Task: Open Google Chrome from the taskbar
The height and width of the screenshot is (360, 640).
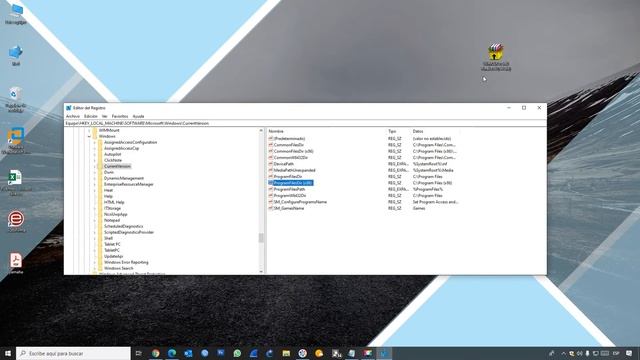Action: (156, 353)
